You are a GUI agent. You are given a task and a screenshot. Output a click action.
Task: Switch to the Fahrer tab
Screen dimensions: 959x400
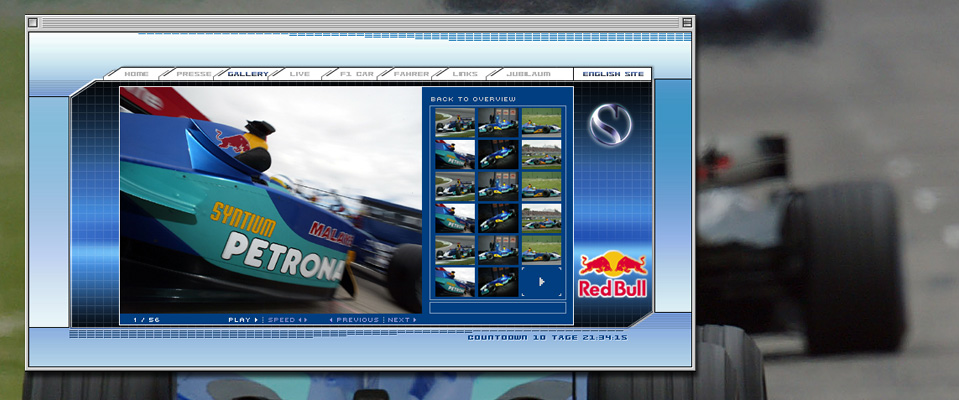[411, 74]
